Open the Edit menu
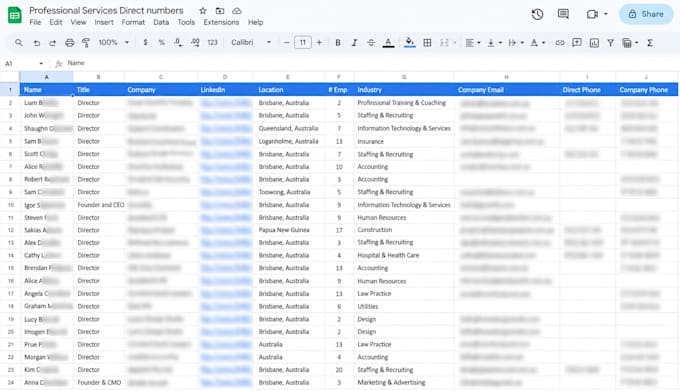 [x=56, y=22]
